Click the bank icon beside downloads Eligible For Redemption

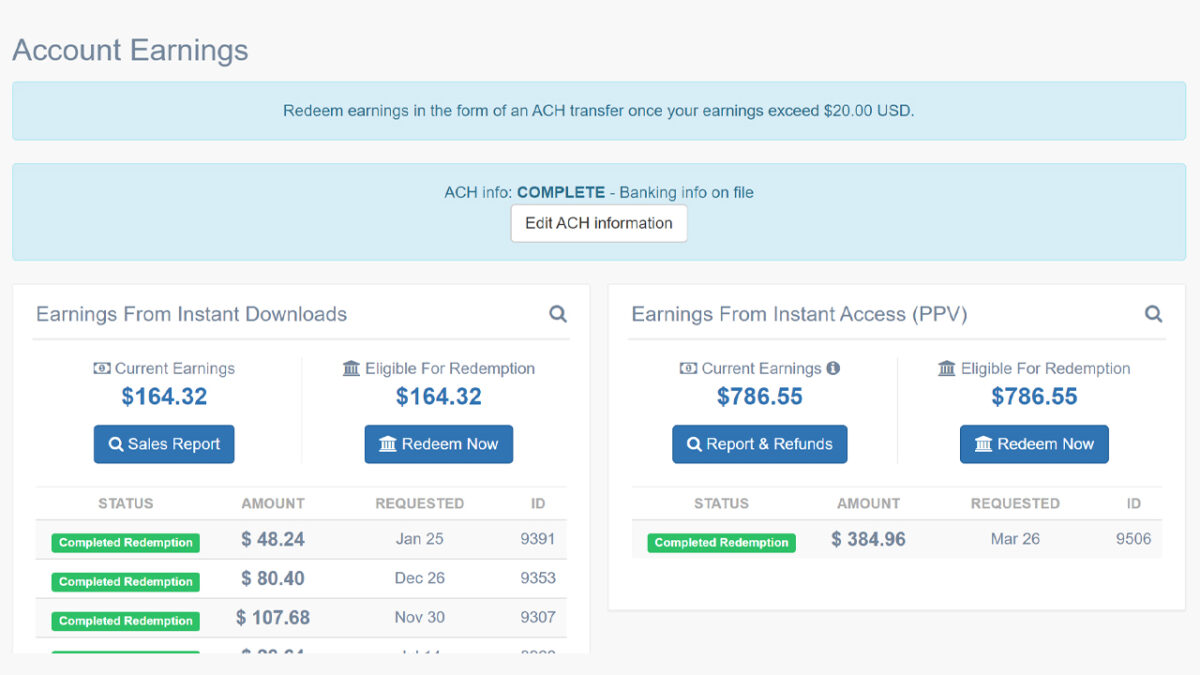point(351,368)
